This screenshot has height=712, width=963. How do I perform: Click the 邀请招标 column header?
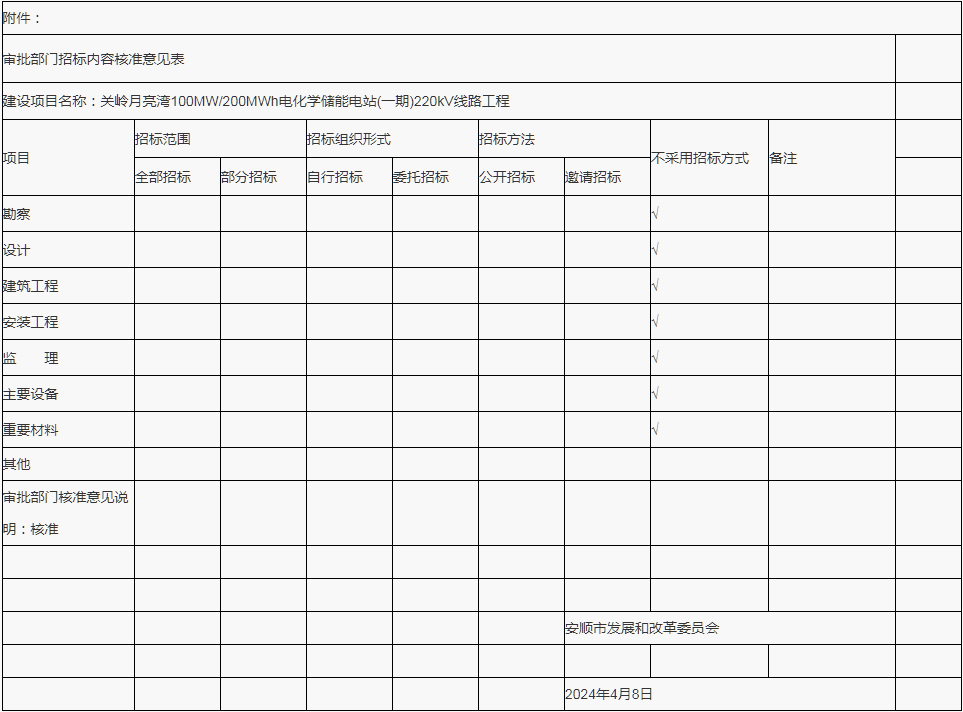pyautogui.click(x=593, y=177)
